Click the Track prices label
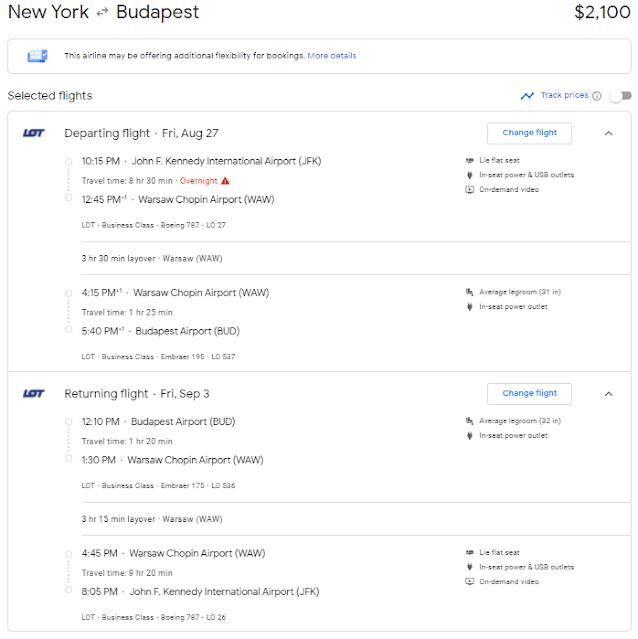 (x=564, y=95)
